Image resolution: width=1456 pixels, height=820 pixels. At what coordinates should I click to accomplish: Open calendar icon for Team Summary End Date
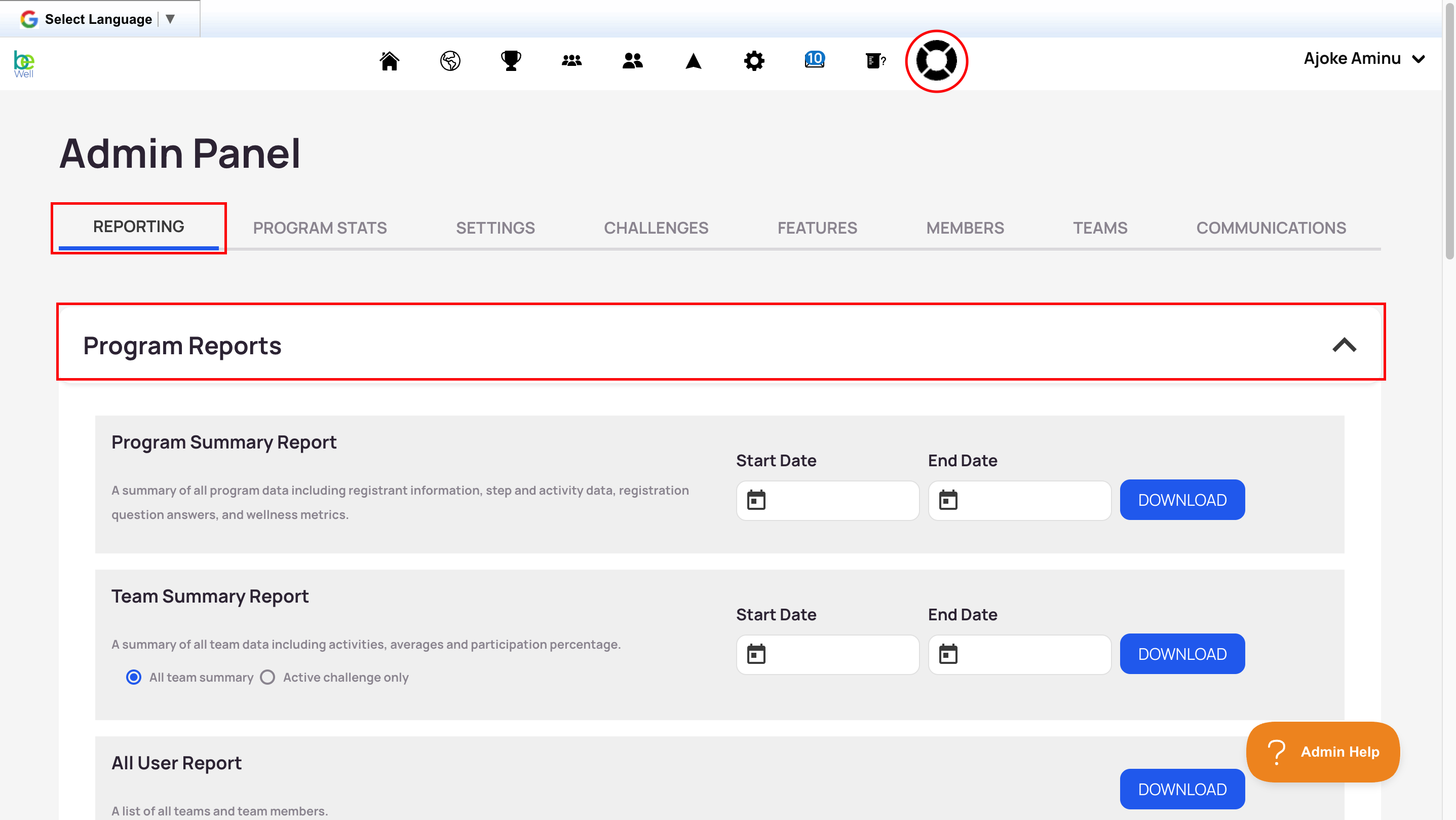tap(948, 654)
